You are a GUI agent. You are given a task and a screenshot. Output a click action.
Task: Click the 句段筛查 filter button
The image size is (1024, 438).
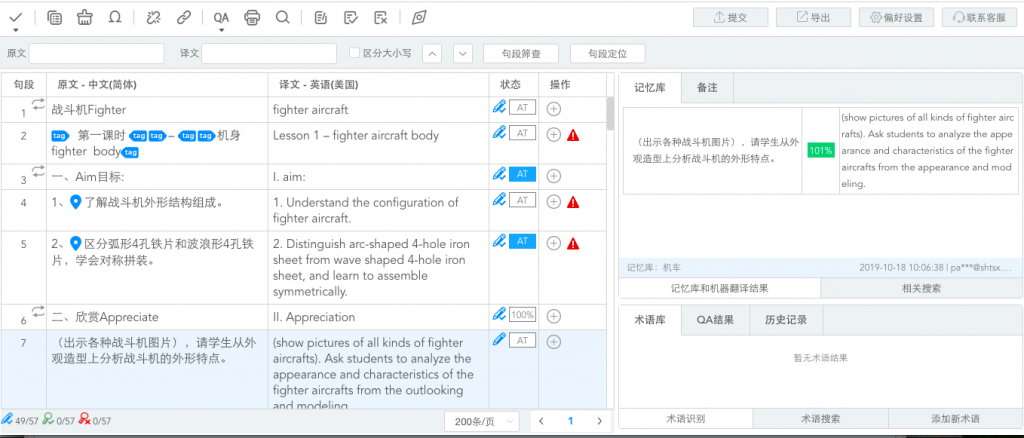[x=520, y=53]
